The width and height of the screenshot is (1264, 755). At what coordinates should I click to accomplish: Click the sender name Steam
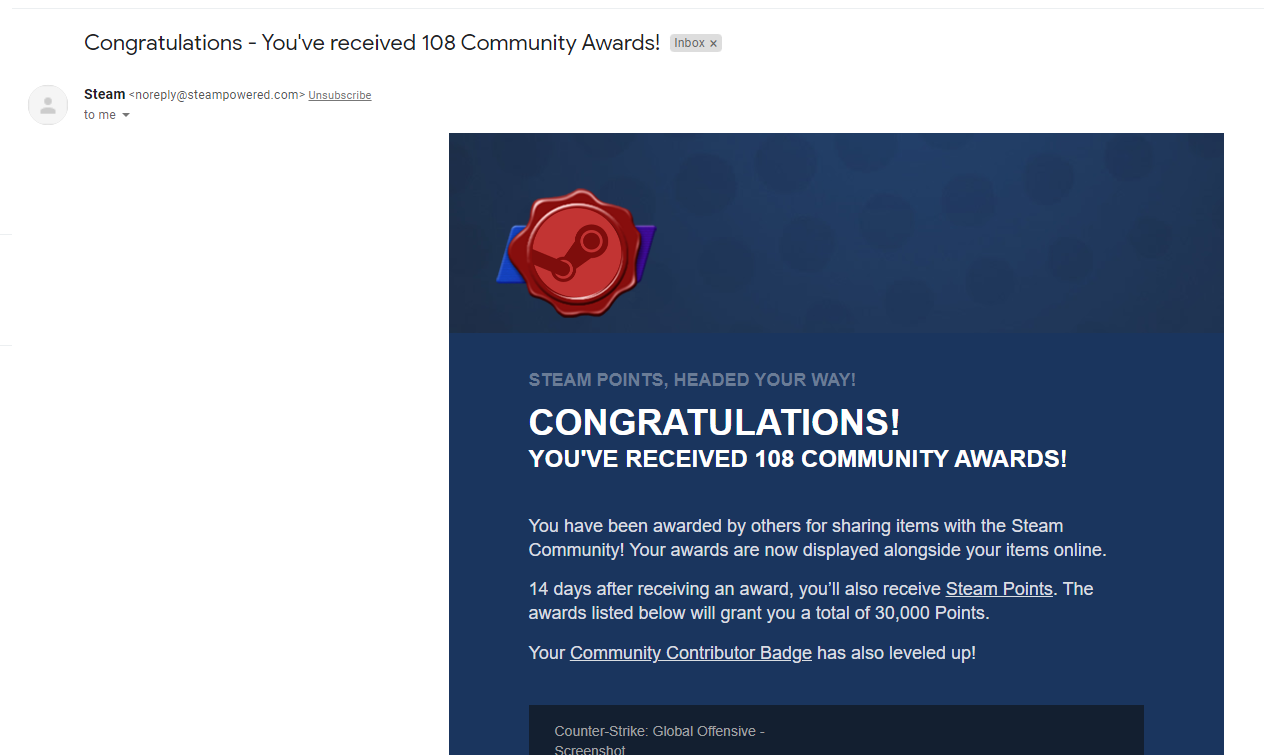105,94
